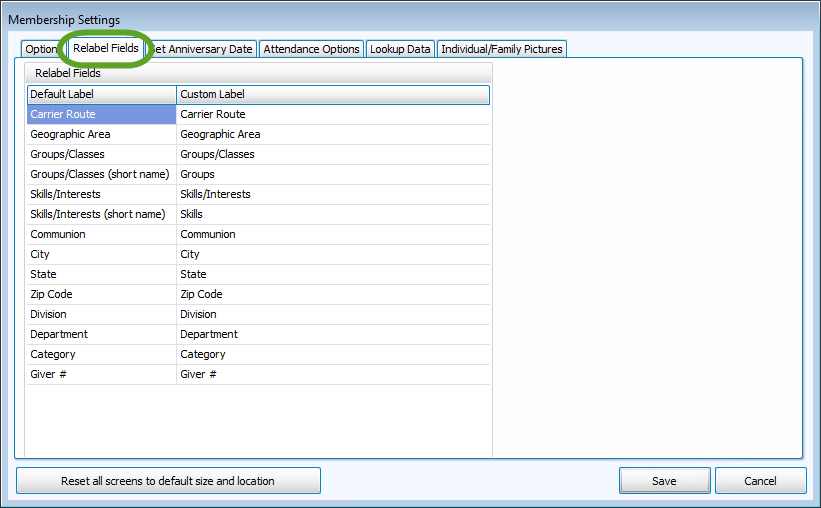Select the Relabel Fields tab
This screenshot has height=508, width=821.
click(105, 48)
